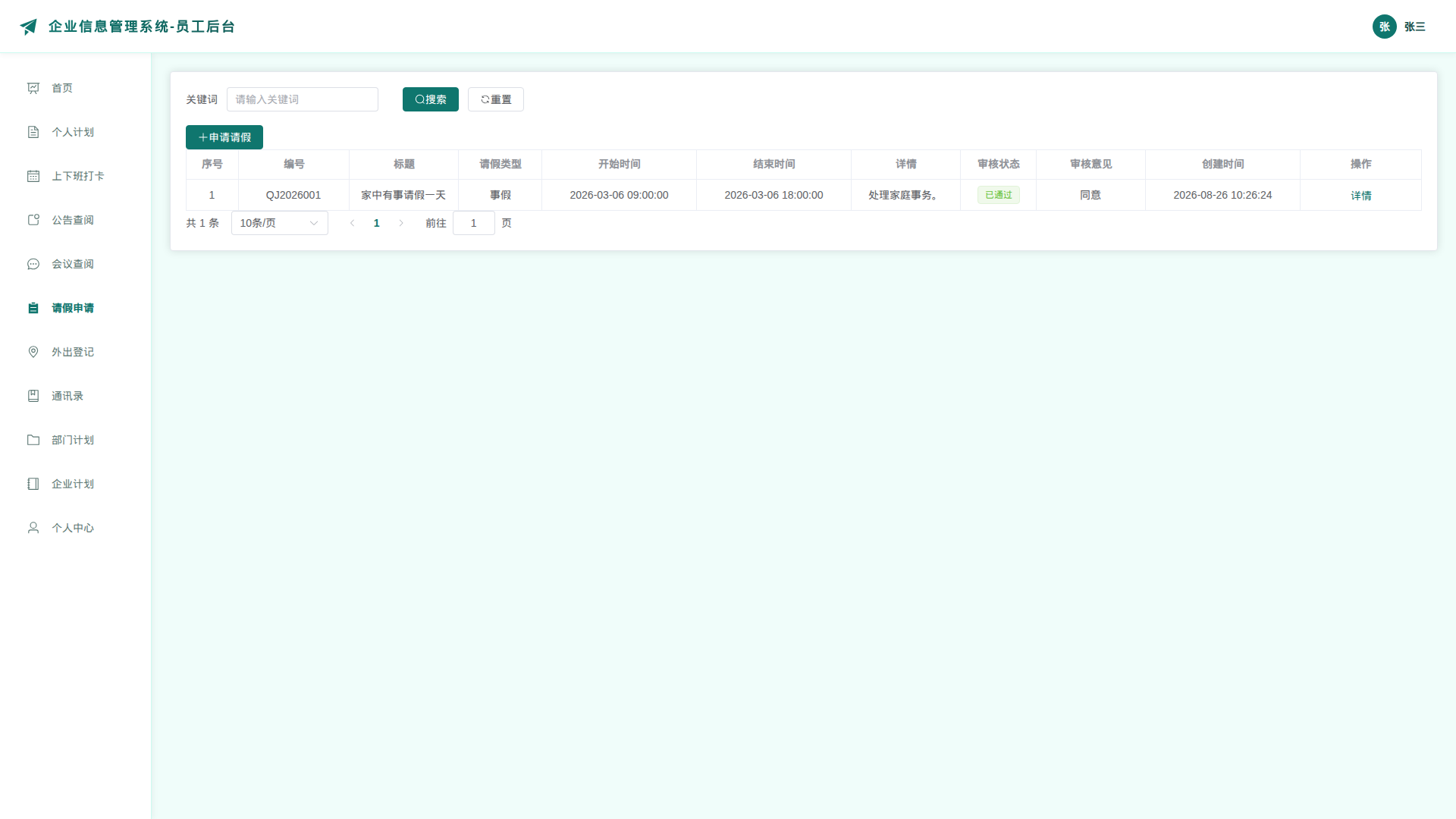Click the 张三 username

1415,27
